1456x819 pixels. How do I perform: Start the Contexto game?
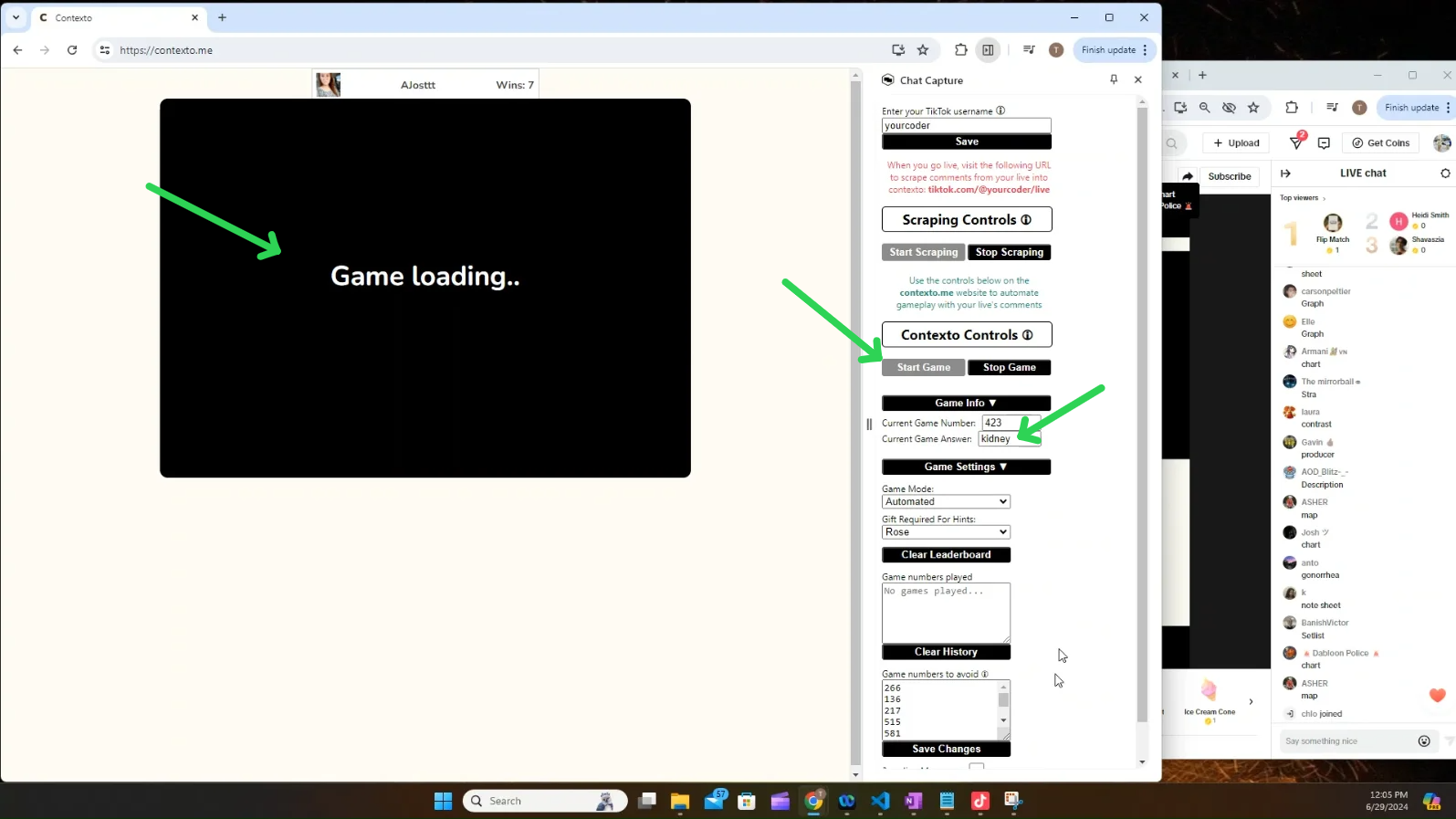click(923, 367)
